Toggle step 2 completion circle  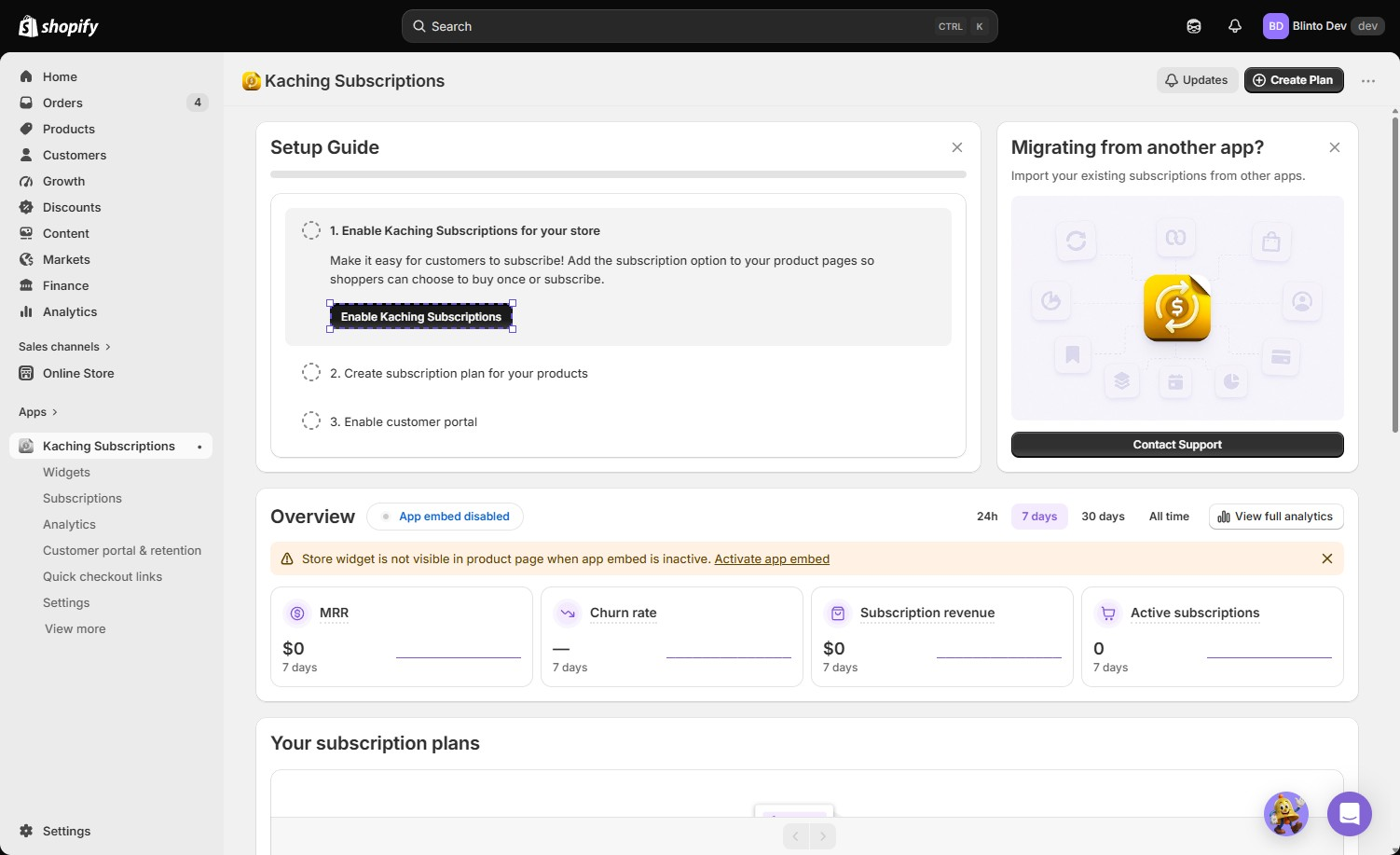click(x=311, y=373)
